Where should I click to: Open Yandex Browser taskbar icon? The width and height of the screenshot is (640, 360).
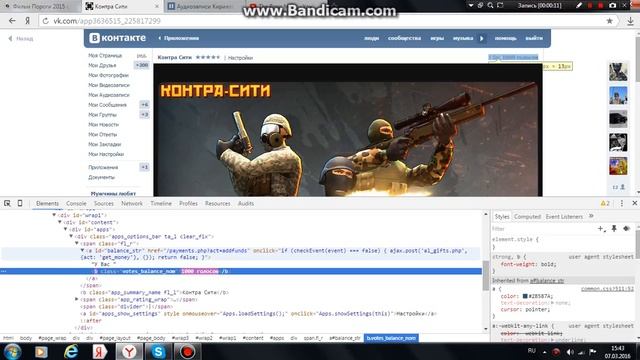[129, 351]
